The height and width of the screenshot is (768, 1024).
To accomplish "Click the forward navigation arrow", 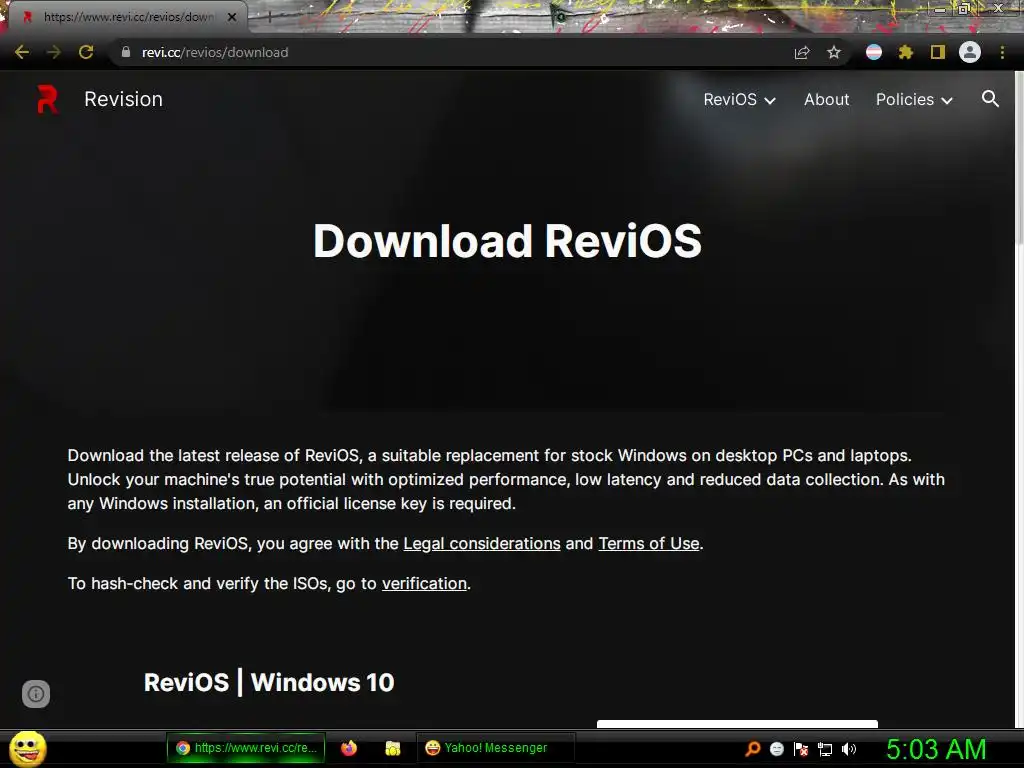I will pos(54,52).
